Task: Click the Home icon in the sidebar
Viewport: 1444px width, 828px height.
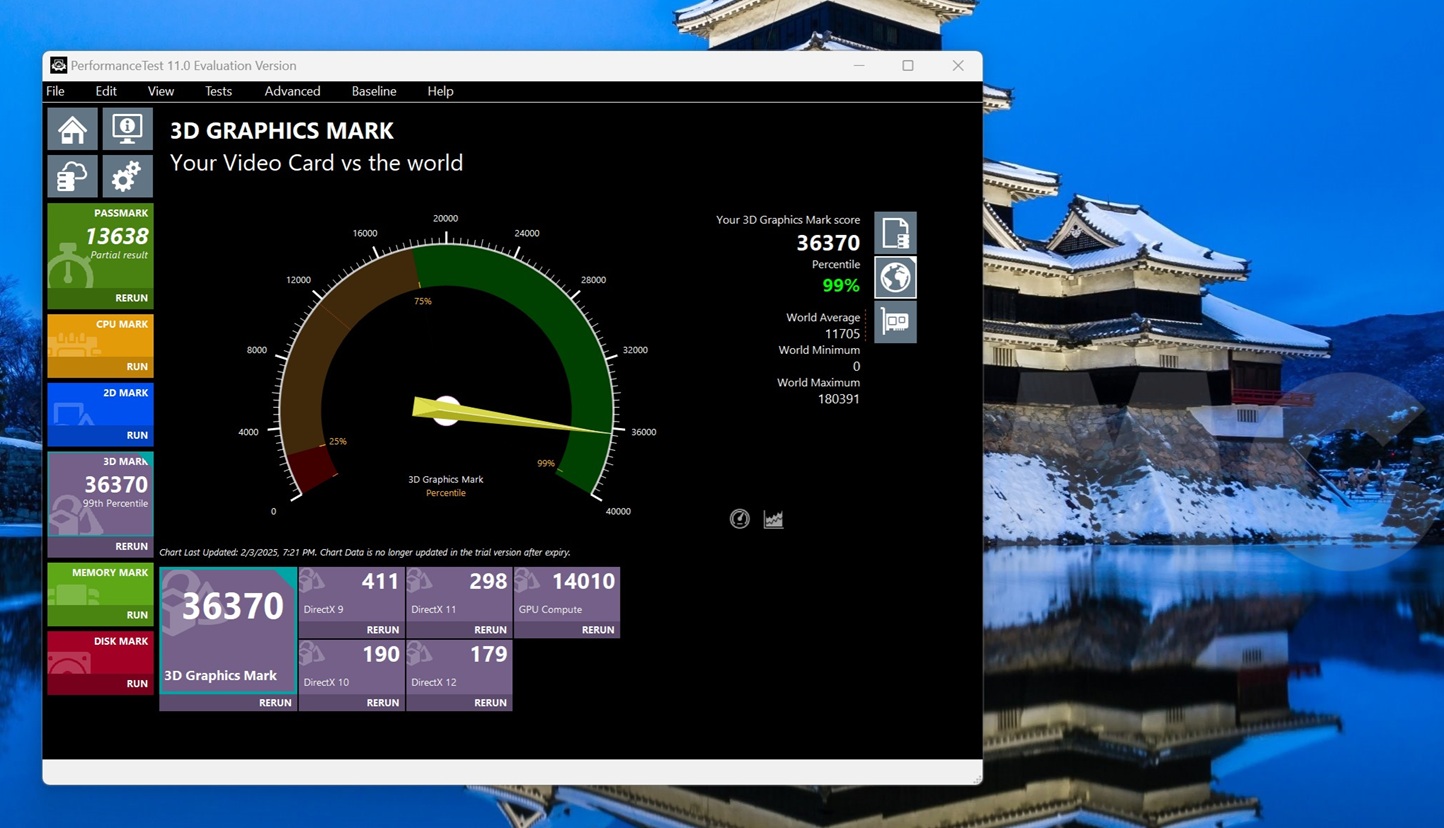Action: pos(71,128)
